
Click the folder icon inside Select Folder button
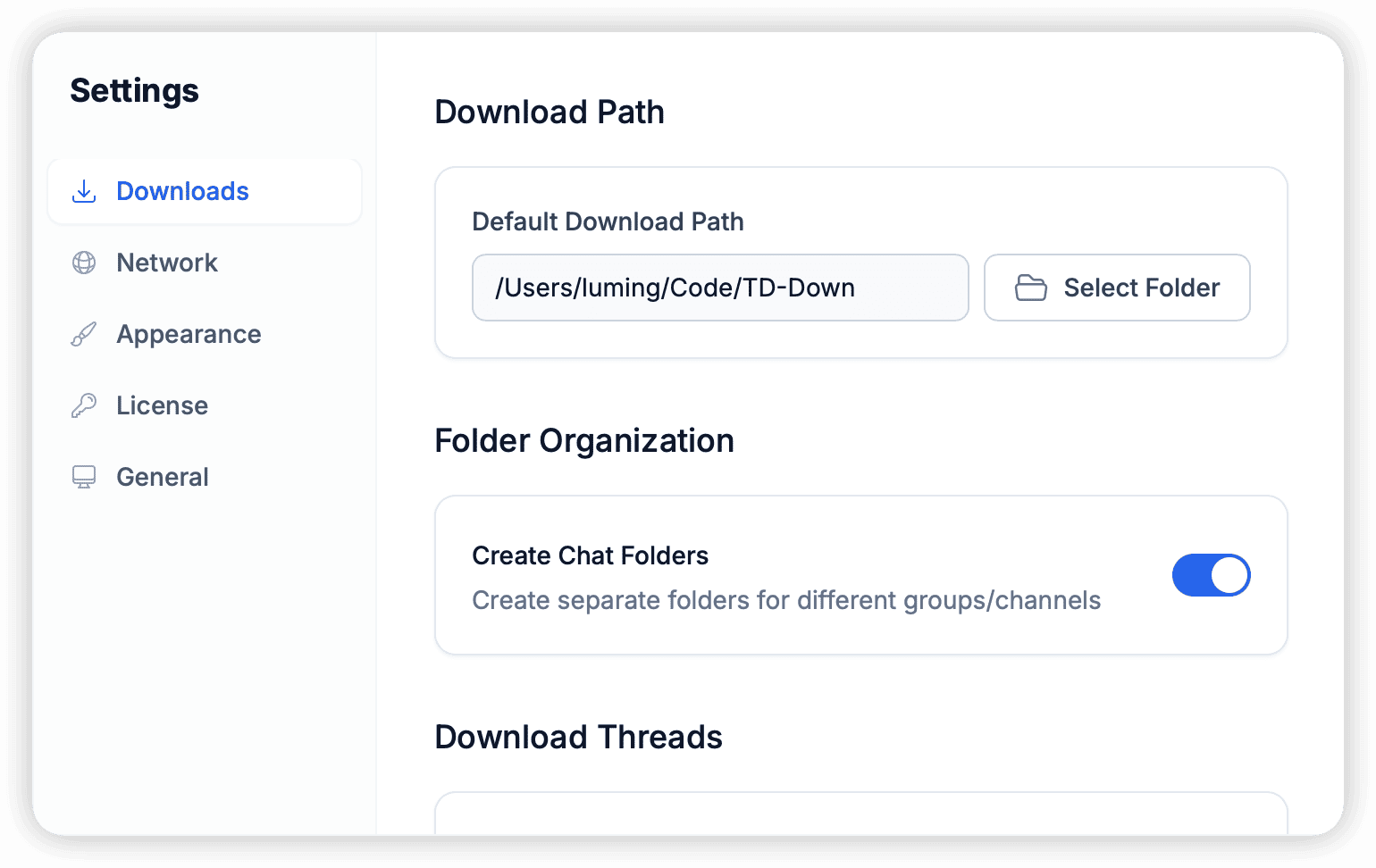click(1030, 288)
